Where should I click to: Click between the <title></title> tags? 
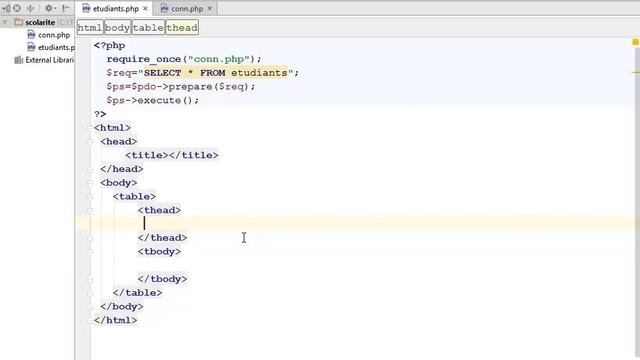169,155
